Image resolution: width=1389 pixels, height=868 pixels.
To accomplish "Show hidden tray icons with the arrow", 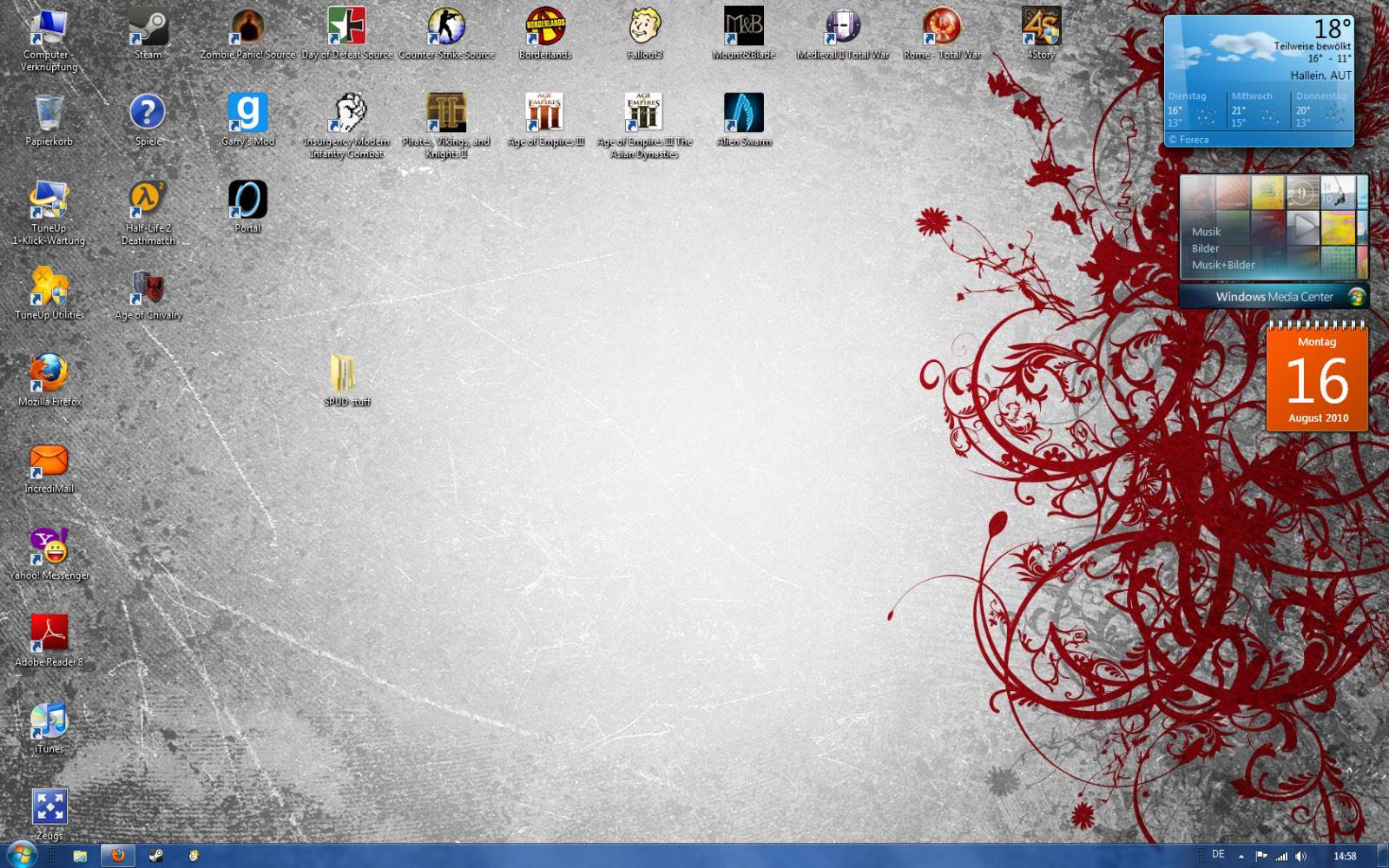I will click(1241, 856).
